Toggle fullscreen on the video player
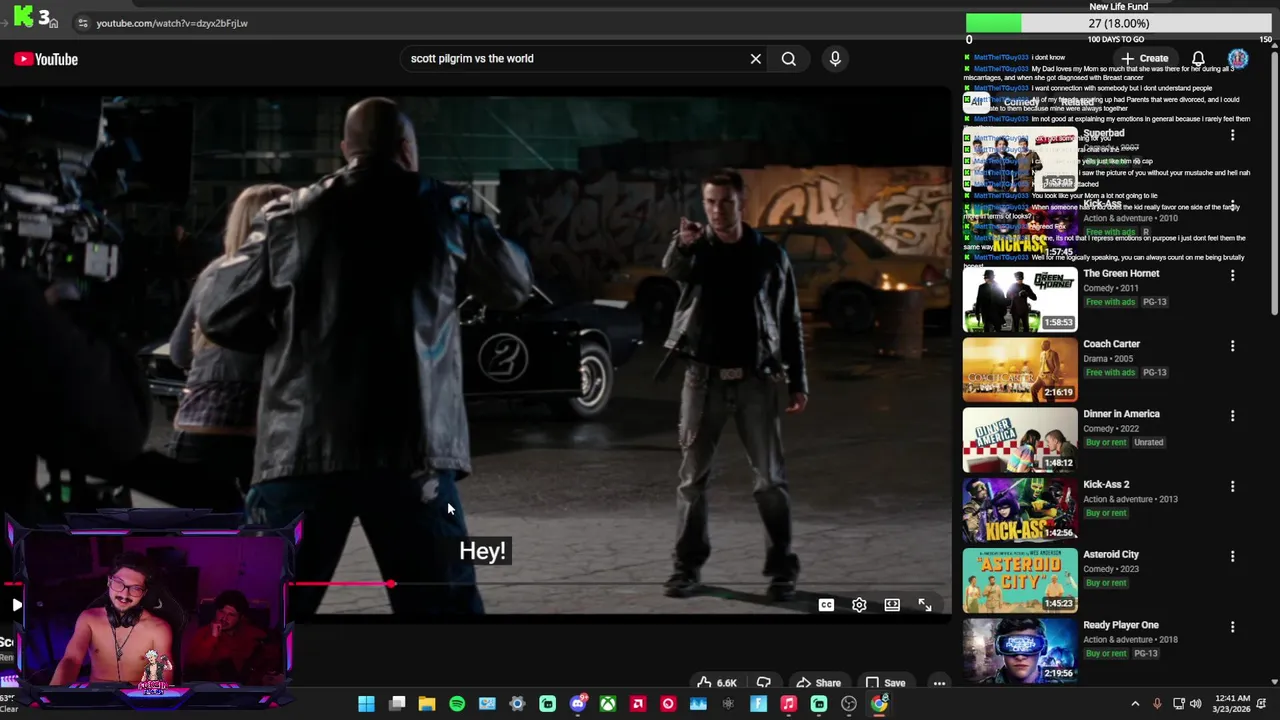1280x720 pixels. [925, 605]
